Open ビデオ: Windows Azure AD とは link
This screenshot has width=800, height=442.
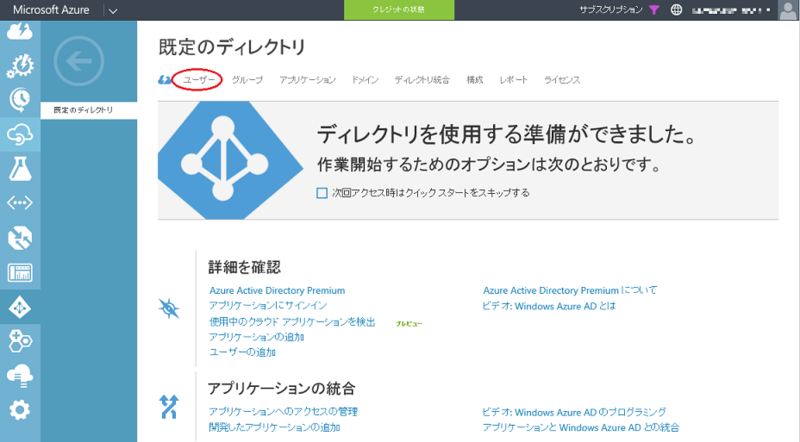tap(549, 306)
